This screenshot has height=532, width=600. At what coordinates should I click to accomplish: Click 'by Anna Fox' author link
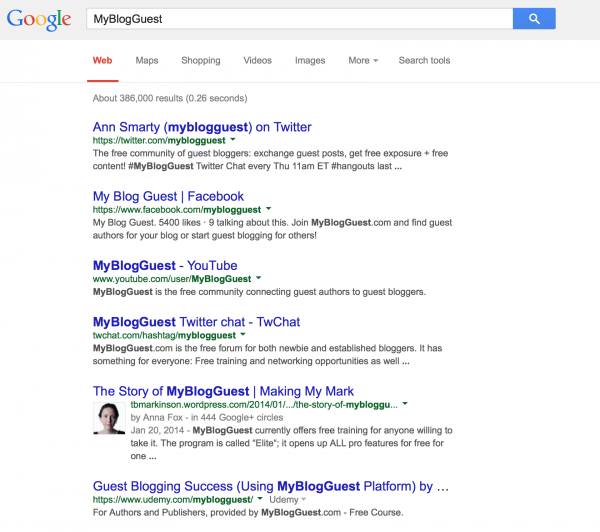coord(157,418)
